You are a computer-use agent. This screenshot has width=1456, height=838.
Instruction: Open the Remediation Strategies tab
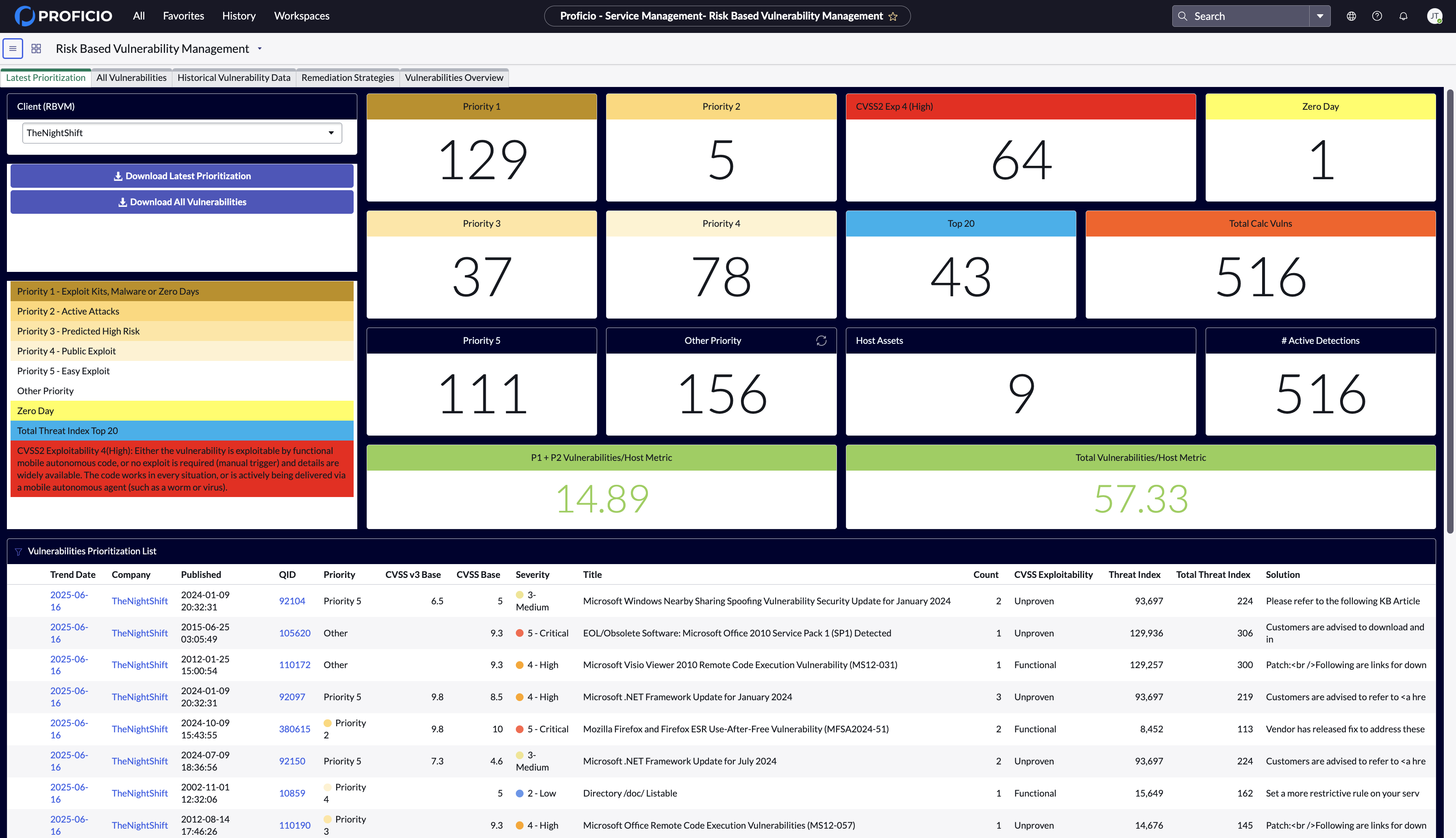pyautogui.click(x=348, y=78)
